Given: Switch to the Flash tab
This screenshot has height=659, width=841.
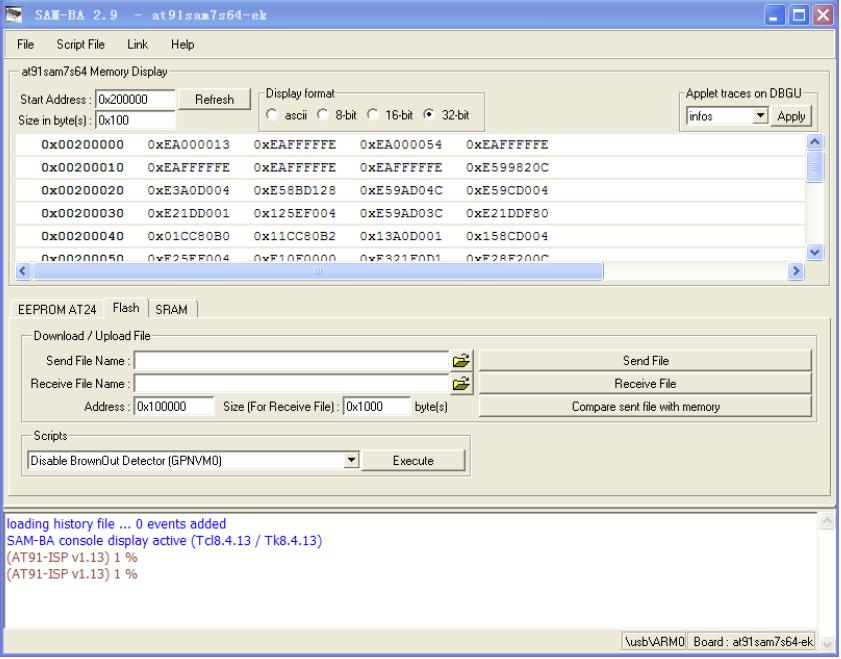Looking at the screenshot, I should (x=126, y=308).
